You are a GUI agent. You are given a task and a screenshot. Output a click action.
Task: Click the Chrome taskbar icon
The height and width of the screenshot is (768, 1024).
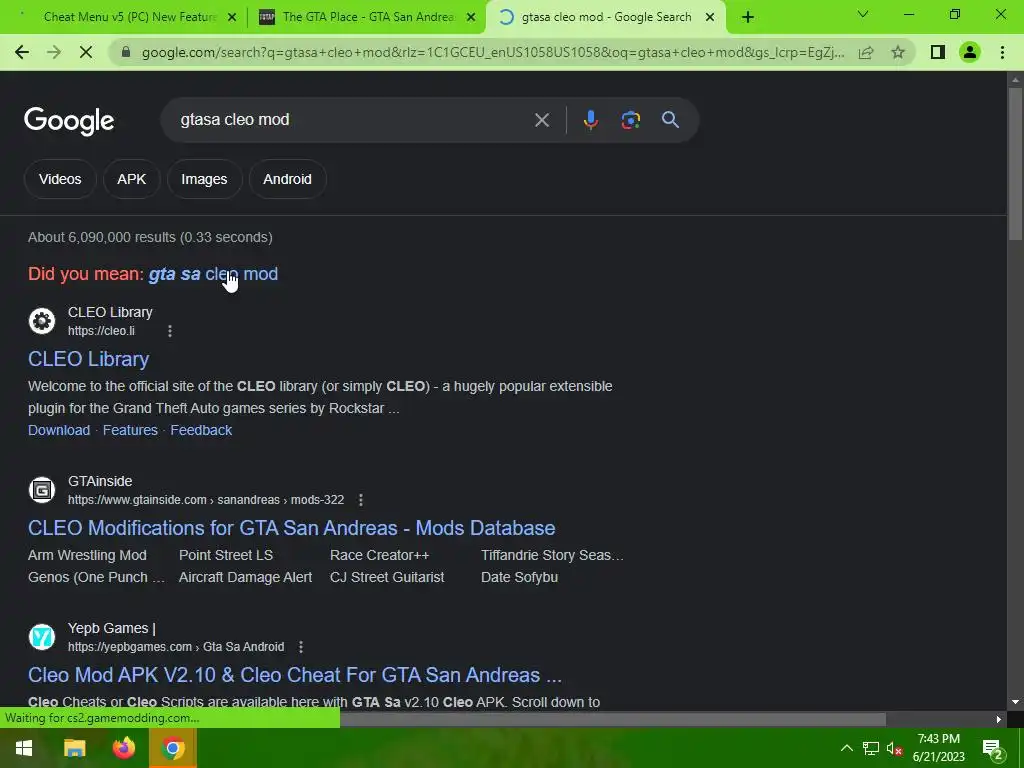(172, 748)
